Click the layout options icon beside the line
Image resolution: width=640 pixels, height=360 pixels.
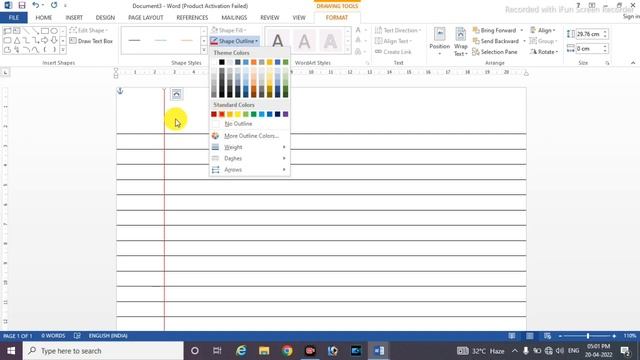click(x=176, y=94)
